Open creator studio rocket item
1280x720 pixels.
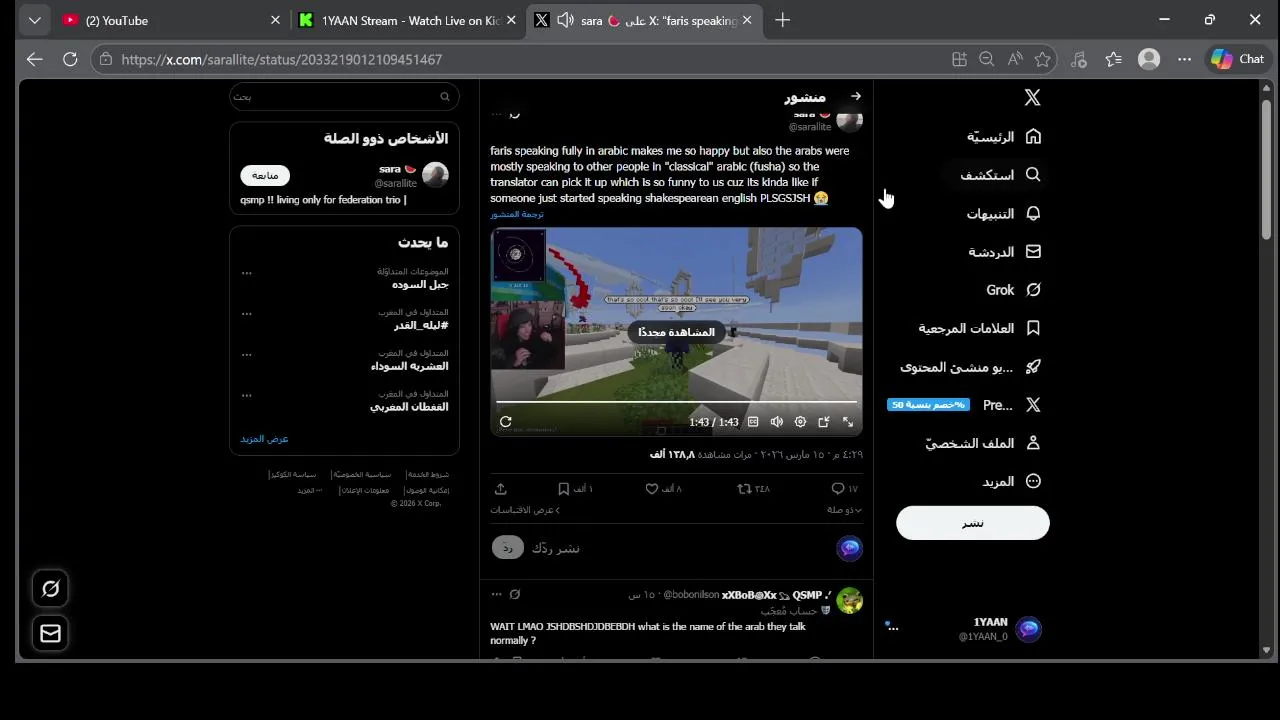(x=970, y=367)
